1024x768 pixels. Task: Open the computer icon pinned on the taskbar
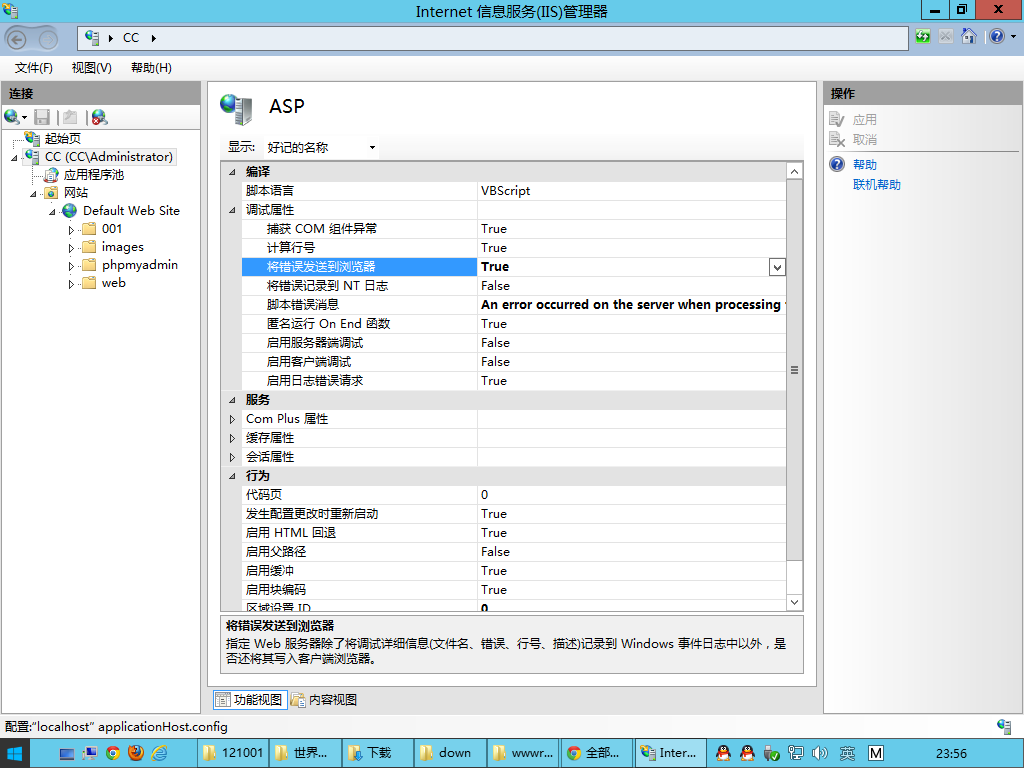89,754
